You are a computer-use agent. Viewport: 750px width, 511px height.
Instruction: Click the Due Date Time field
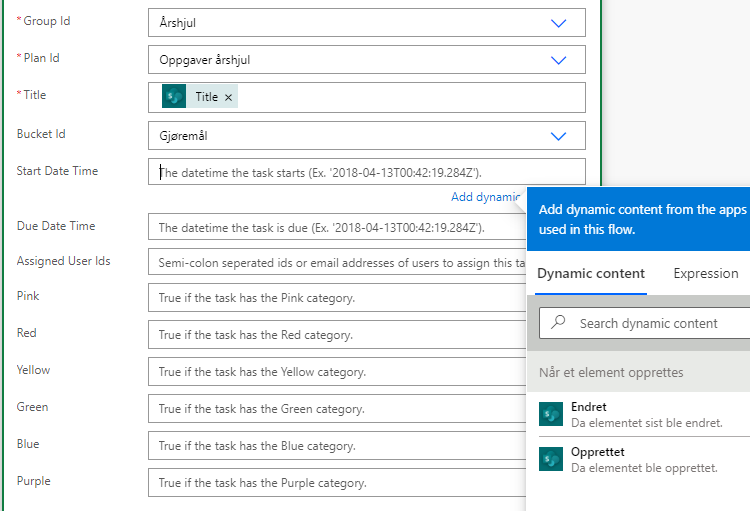(336, 228)
